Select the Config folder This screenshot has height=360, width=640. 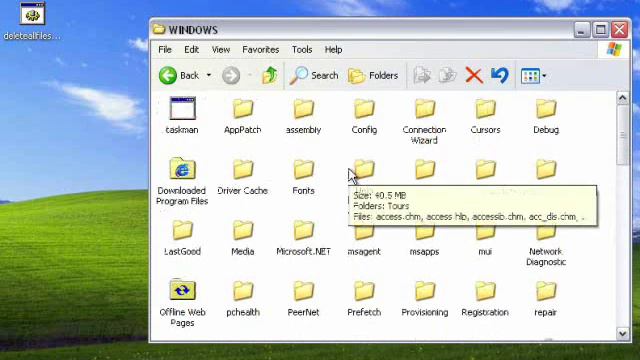click(x=364, y=116)
